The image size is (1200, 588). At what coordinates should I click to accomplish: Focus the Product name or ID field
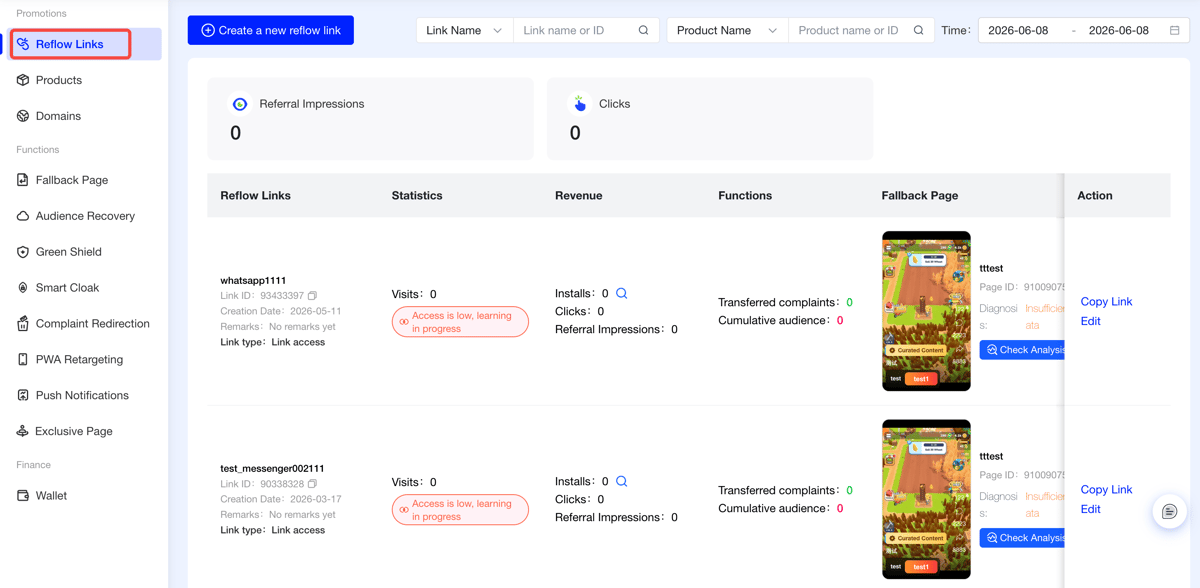pyautogui.click(x=849, y=30)
